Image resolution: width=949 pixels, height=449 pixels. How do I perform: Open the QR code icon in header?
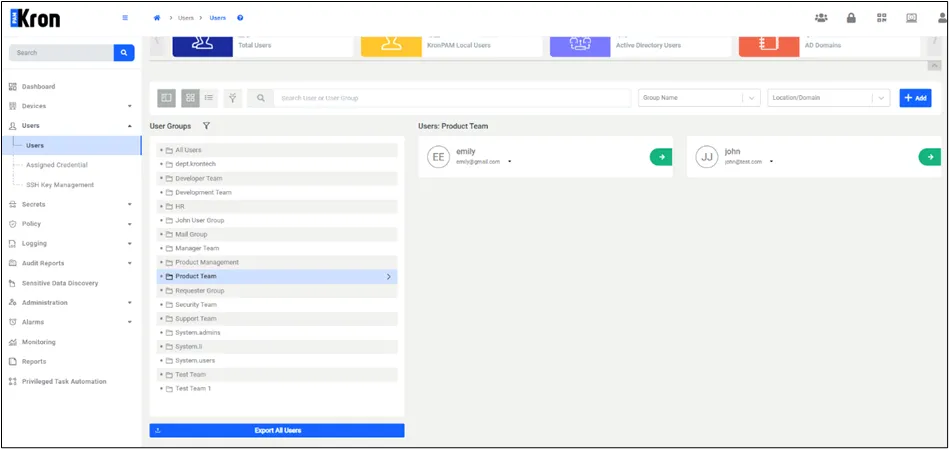(882, 18)
